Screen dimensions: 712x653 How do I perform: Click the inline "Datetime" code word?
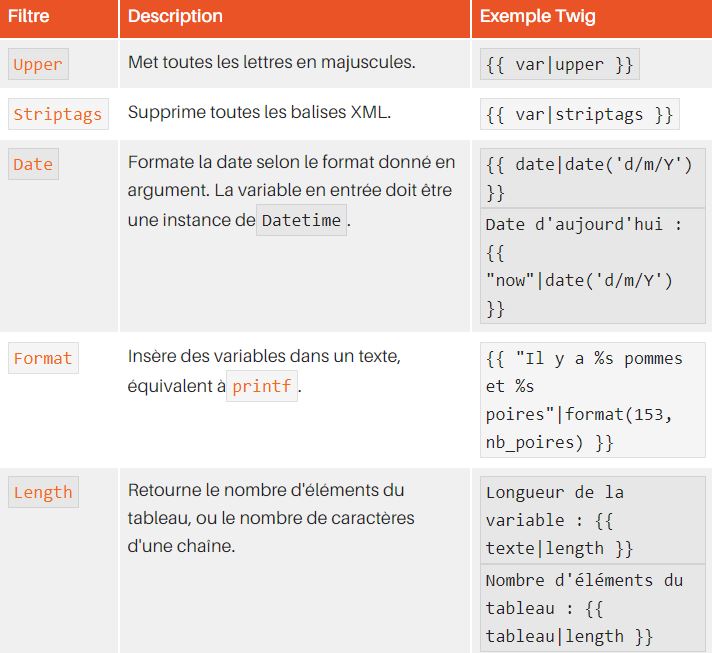(x=301, y=220)
